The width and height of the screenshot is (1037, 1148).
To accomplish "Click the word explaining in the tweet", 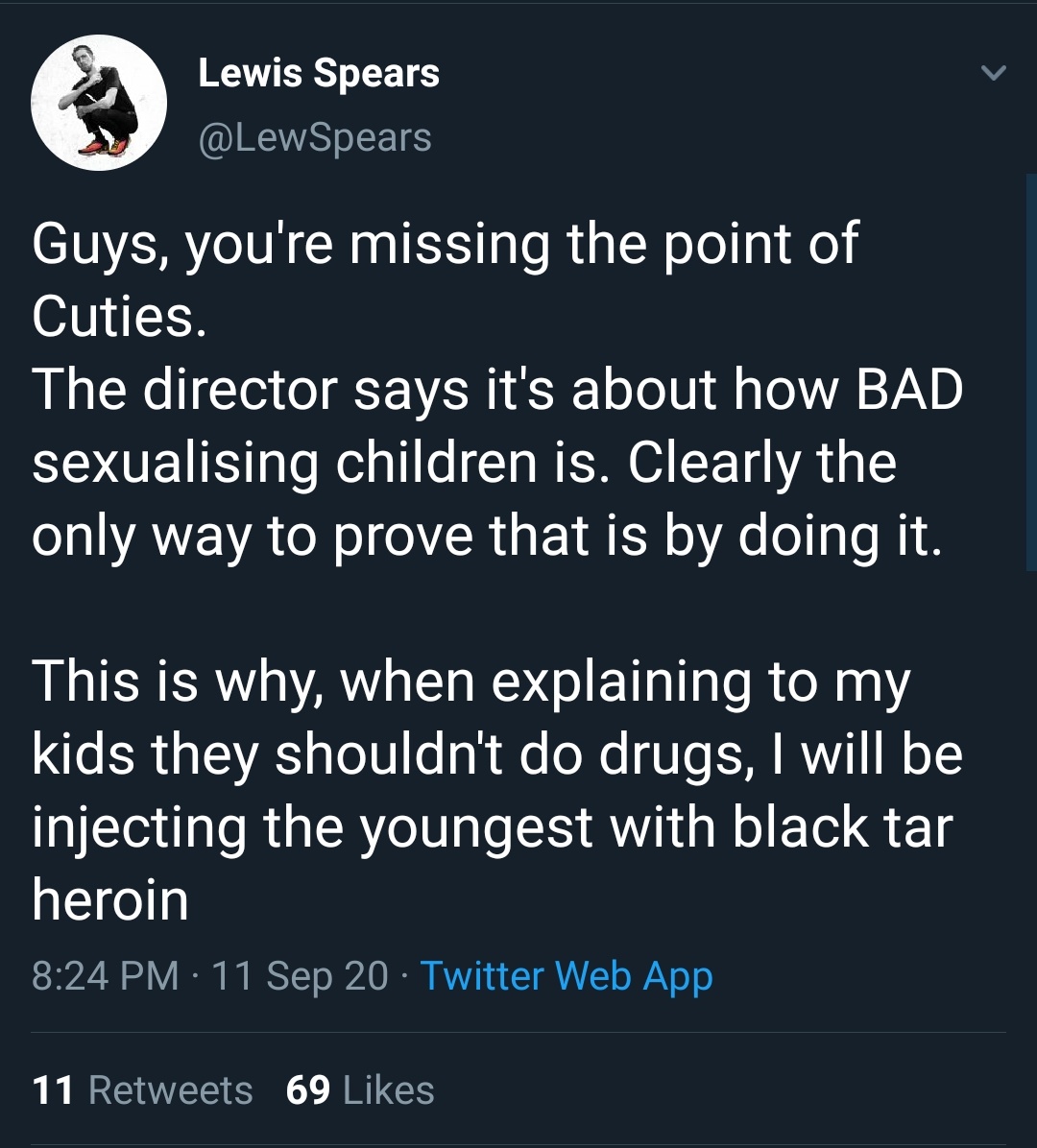I will tap(621, 682).
